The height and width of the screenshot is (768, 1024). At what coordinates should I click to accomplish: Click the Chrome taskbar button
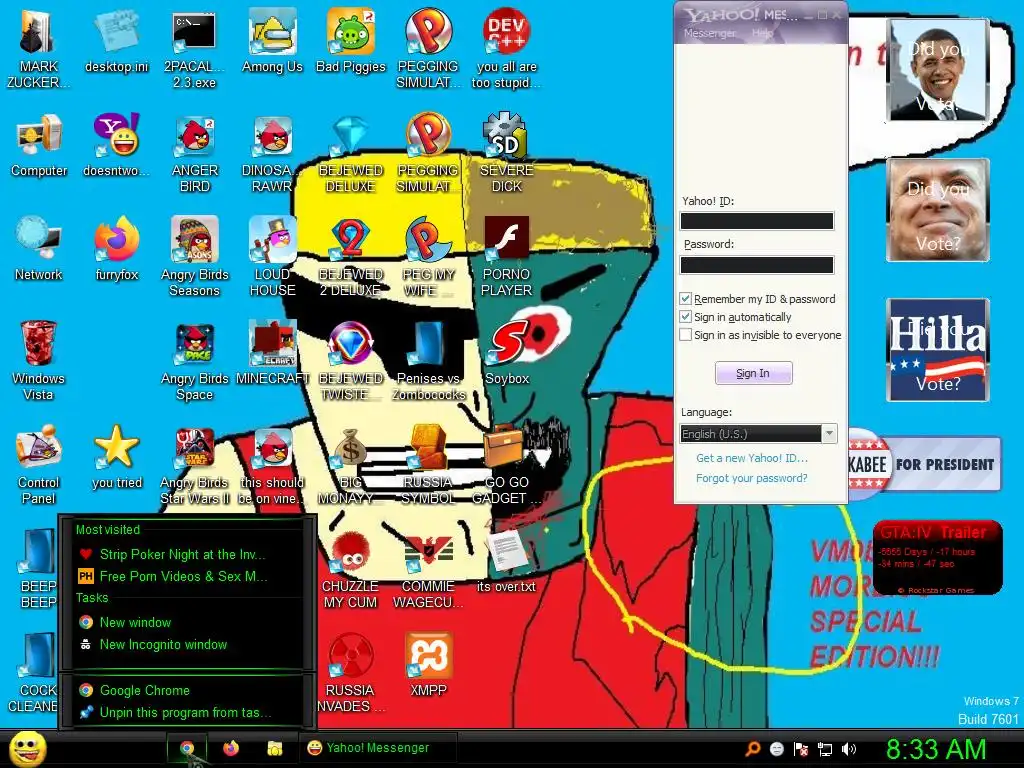coord(187,748)
